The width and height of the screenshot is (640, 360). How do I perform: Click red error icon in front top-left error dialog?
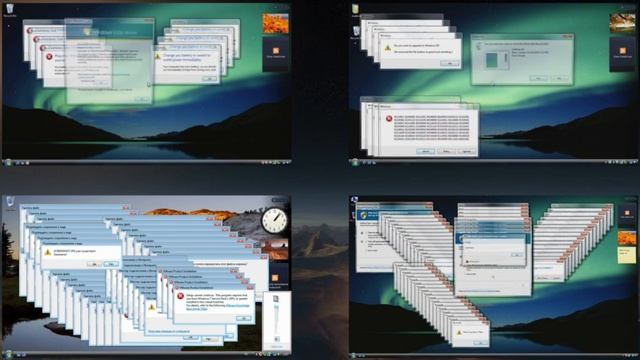49,57
